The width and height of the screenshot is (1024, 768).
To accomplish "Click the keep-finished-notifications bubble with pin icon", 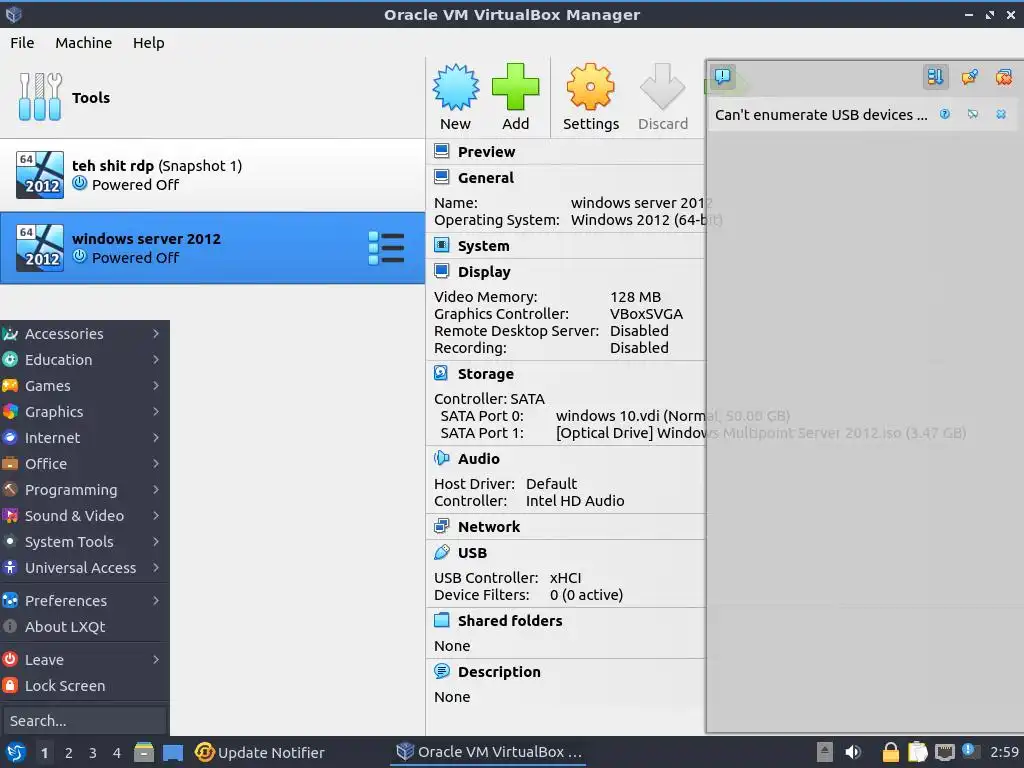I will [970, 77].
